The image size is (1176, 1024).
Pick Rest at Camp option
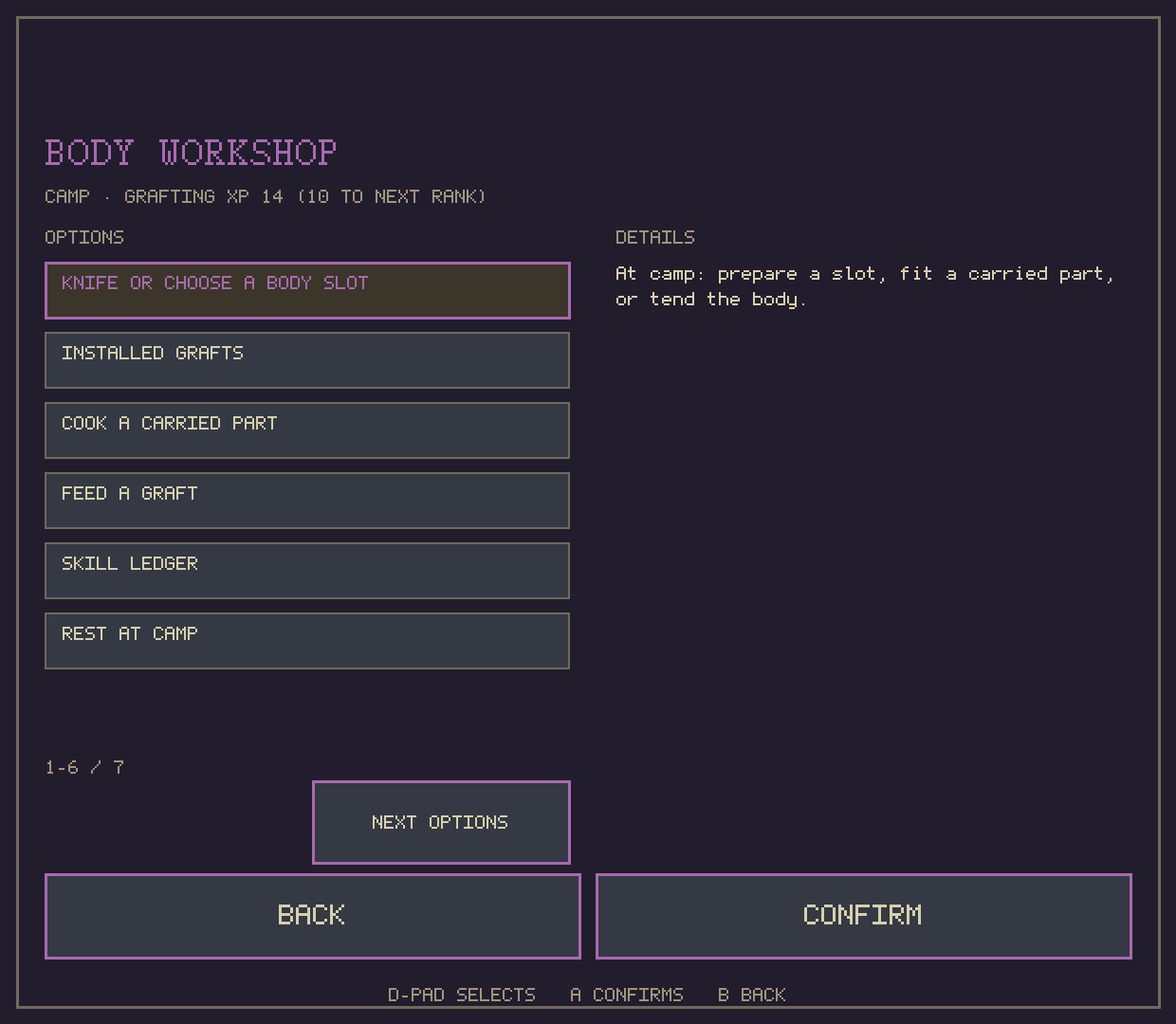click(x=307, y=641)
